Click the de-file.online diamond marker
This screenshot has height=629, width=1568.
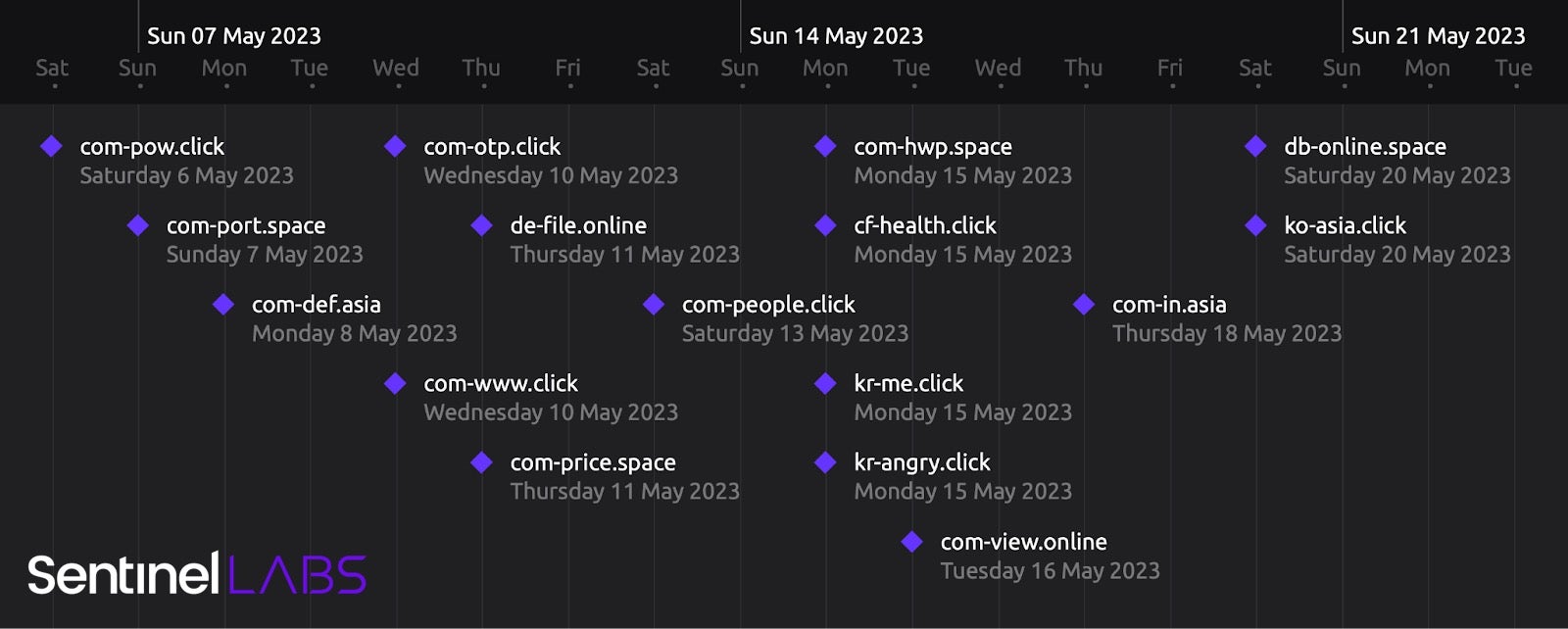pos(482,225)
